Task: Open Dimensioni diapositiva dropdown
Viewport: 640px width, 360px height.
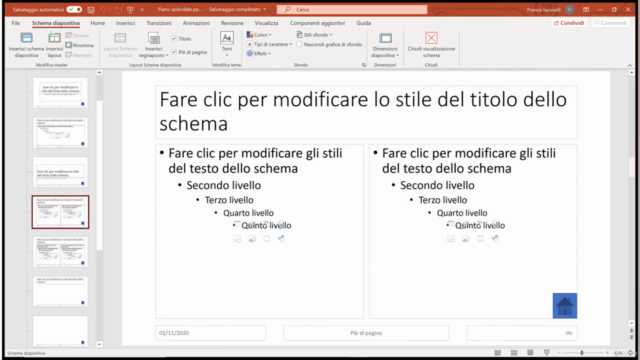Action: click(385, 44)
